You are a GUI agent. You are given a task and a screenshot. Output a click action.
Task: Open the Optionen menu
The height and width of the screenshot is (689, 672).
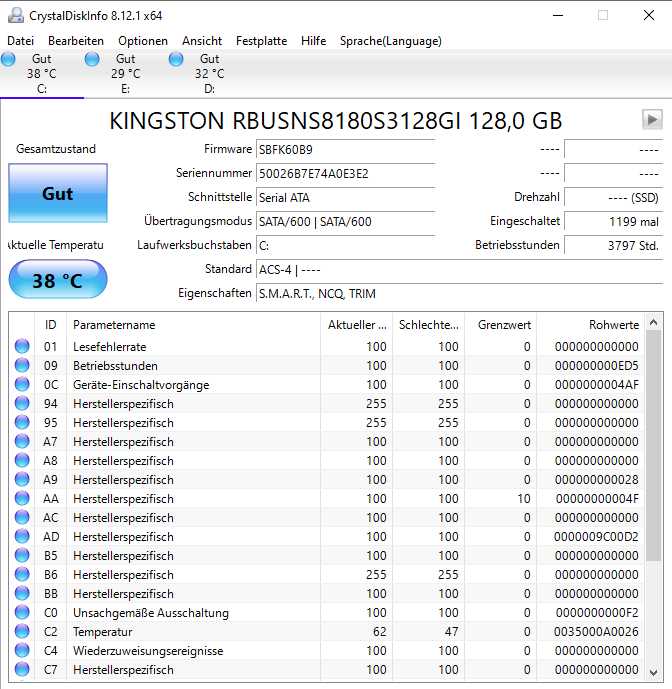[143, 41]
